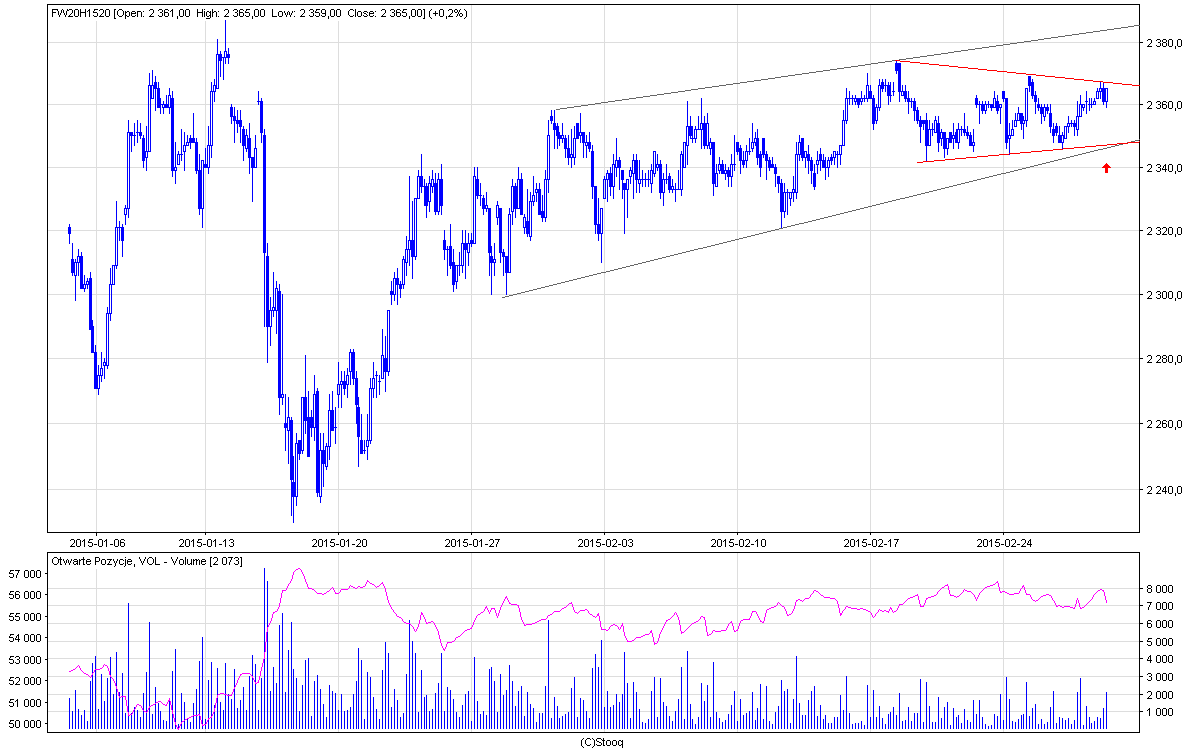This screenshot has height=750, width=1200.
Task: Click the 2015-01-20 date label
Action: [339, 543]
